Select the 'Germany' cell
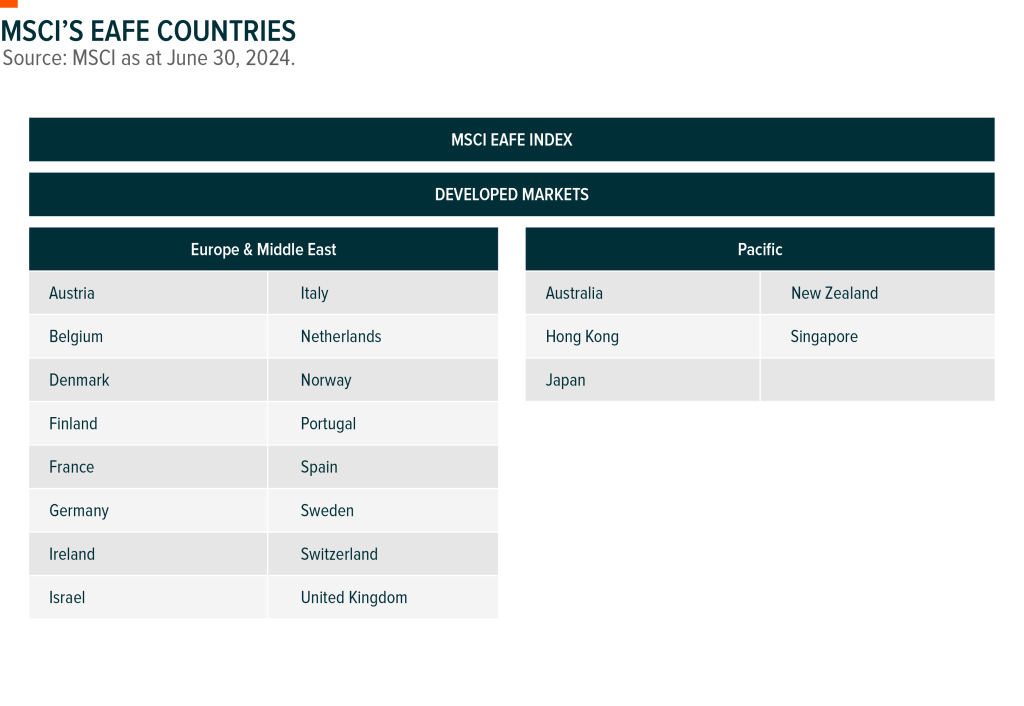The width and height of the screenshot is (1024, 706). [148, 511]
